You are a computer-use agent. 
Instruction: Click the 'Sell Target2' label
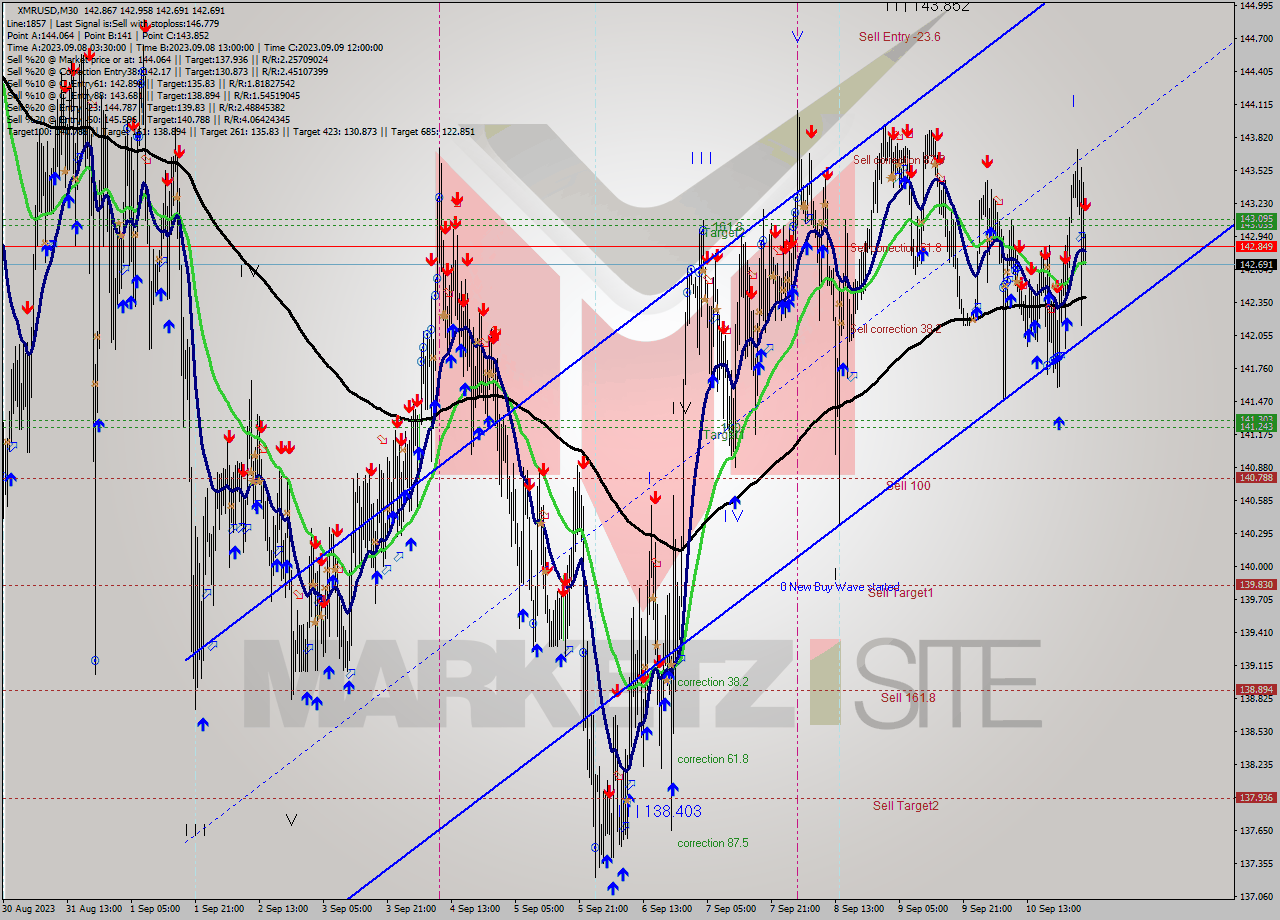(x=905, y=806)
